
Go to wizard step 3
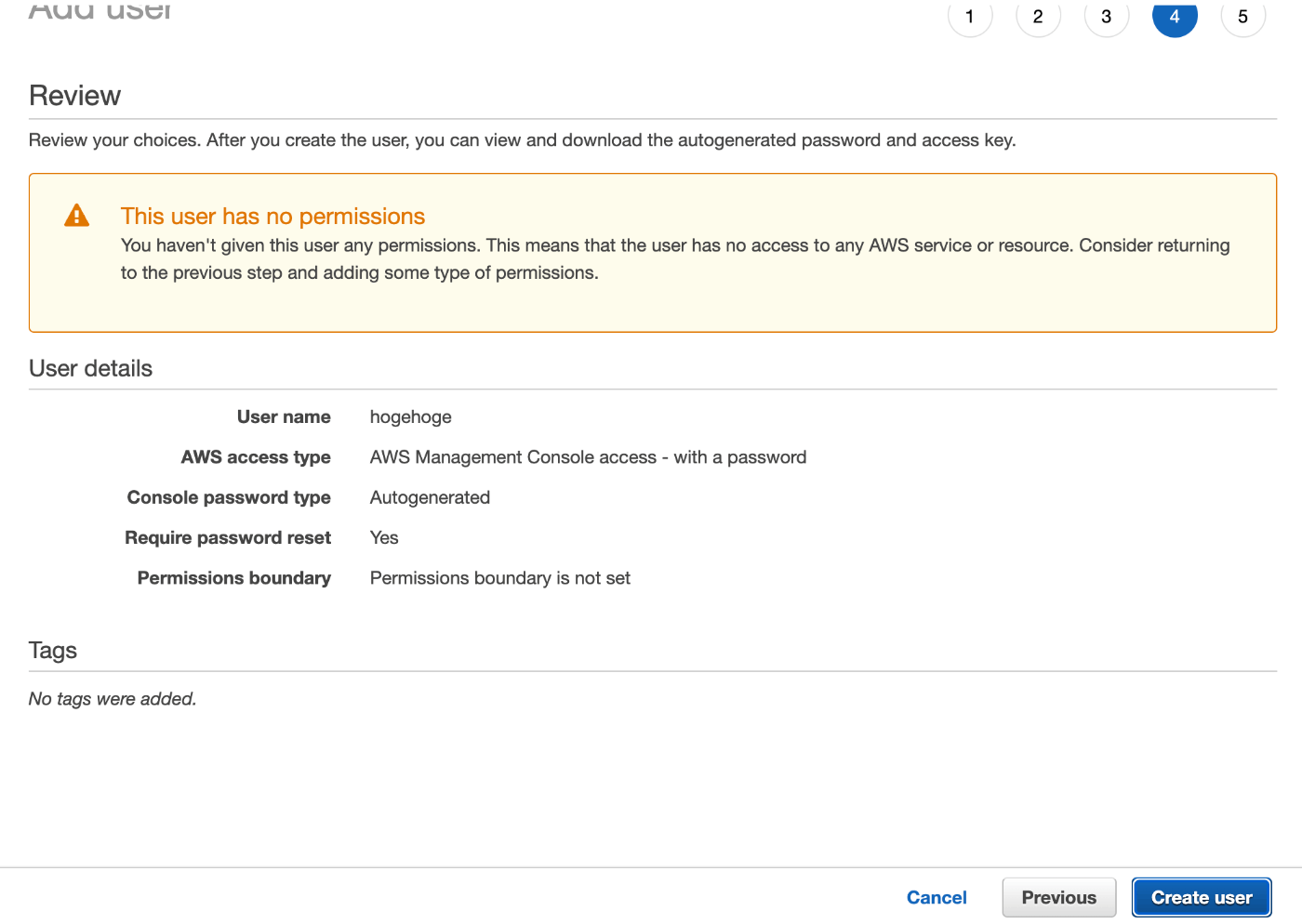[x=1107, y=16]
